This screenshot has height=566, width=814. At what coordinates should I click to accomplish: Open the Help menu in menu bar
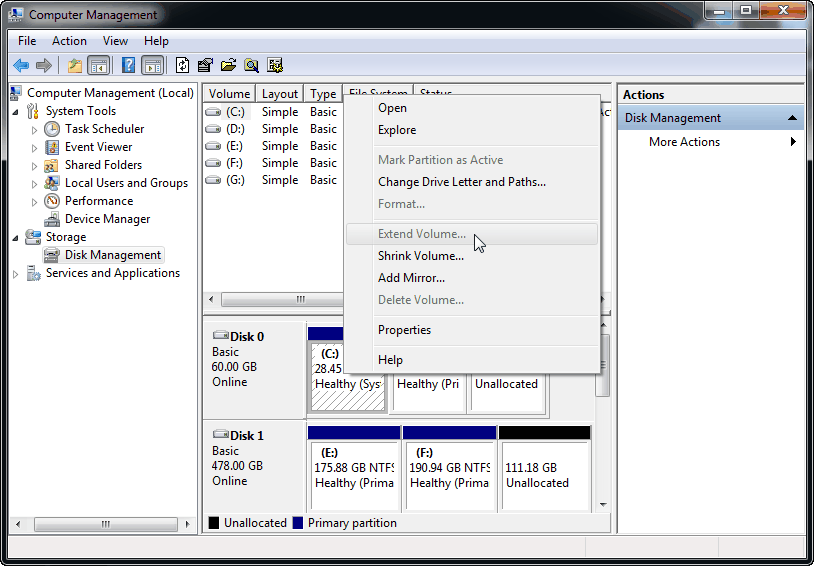tap(156, 41)
